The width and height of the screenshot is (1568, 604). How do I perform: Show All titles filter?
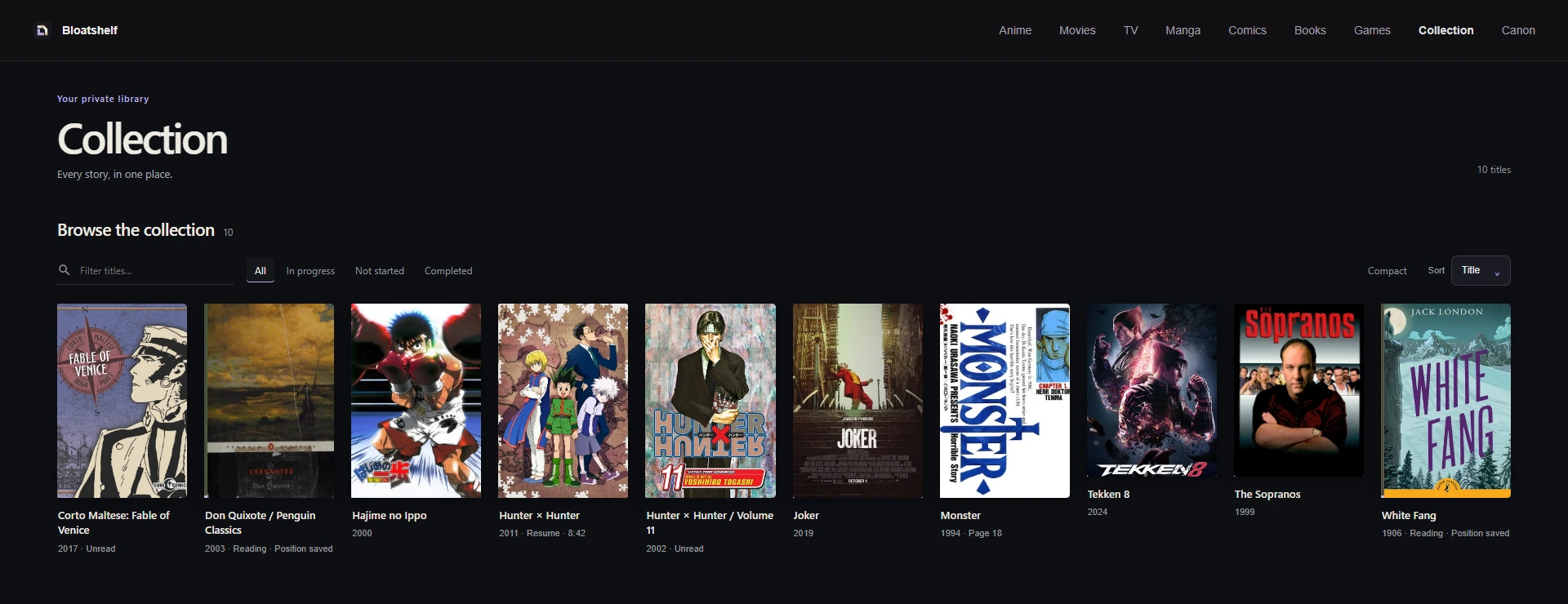coord(261,271)
